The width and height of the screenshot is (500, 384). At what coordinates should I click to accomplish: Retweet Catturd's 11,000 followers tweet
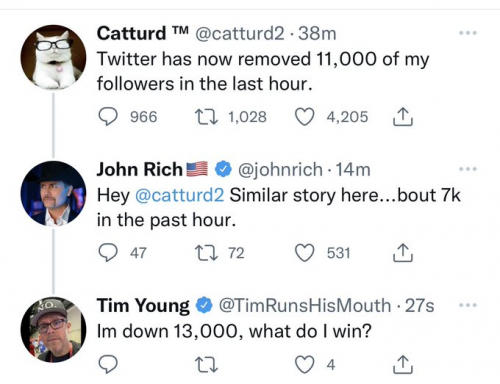[206, 117]
